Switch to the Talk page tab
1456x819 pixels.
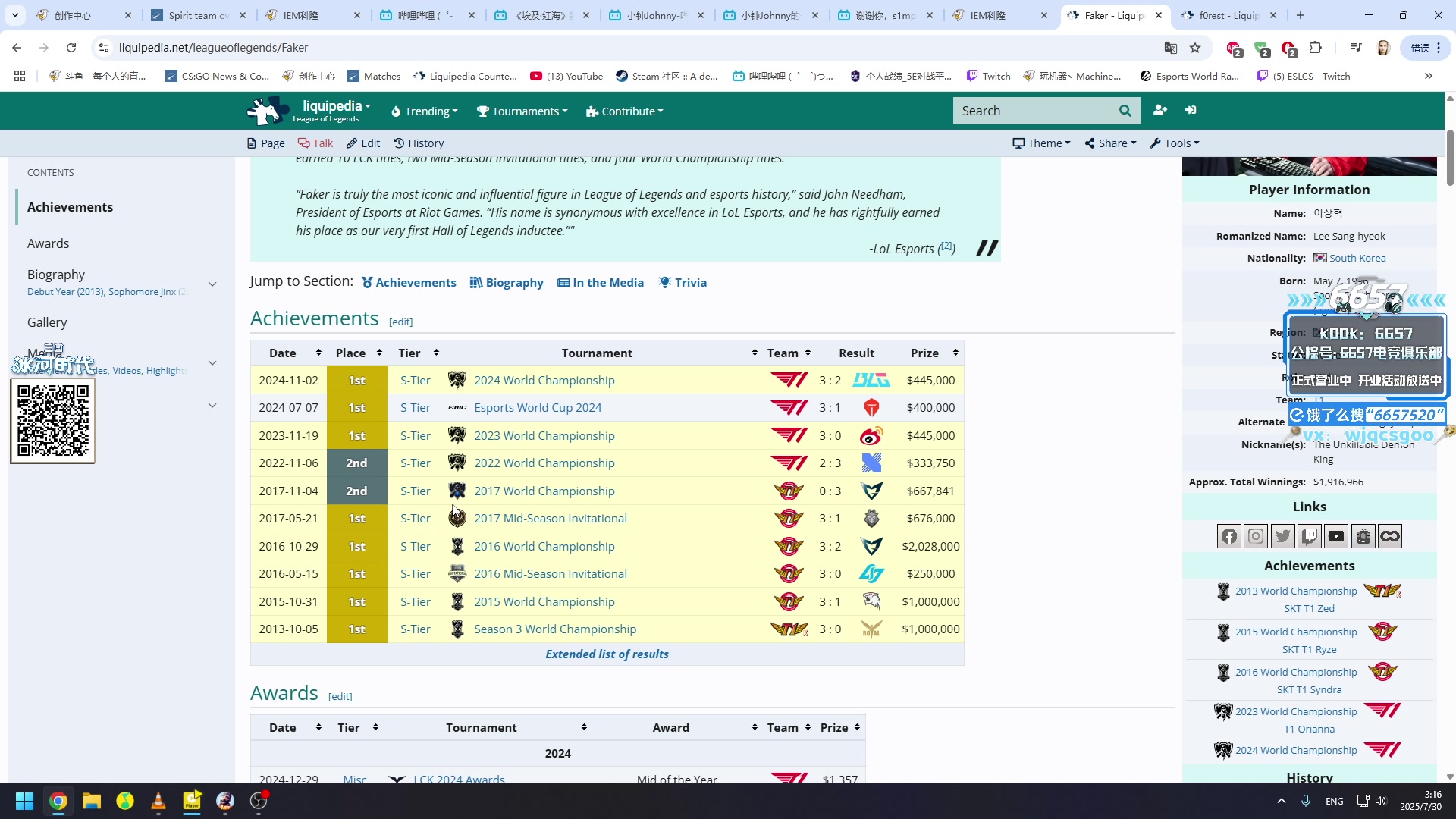(315, 143)
